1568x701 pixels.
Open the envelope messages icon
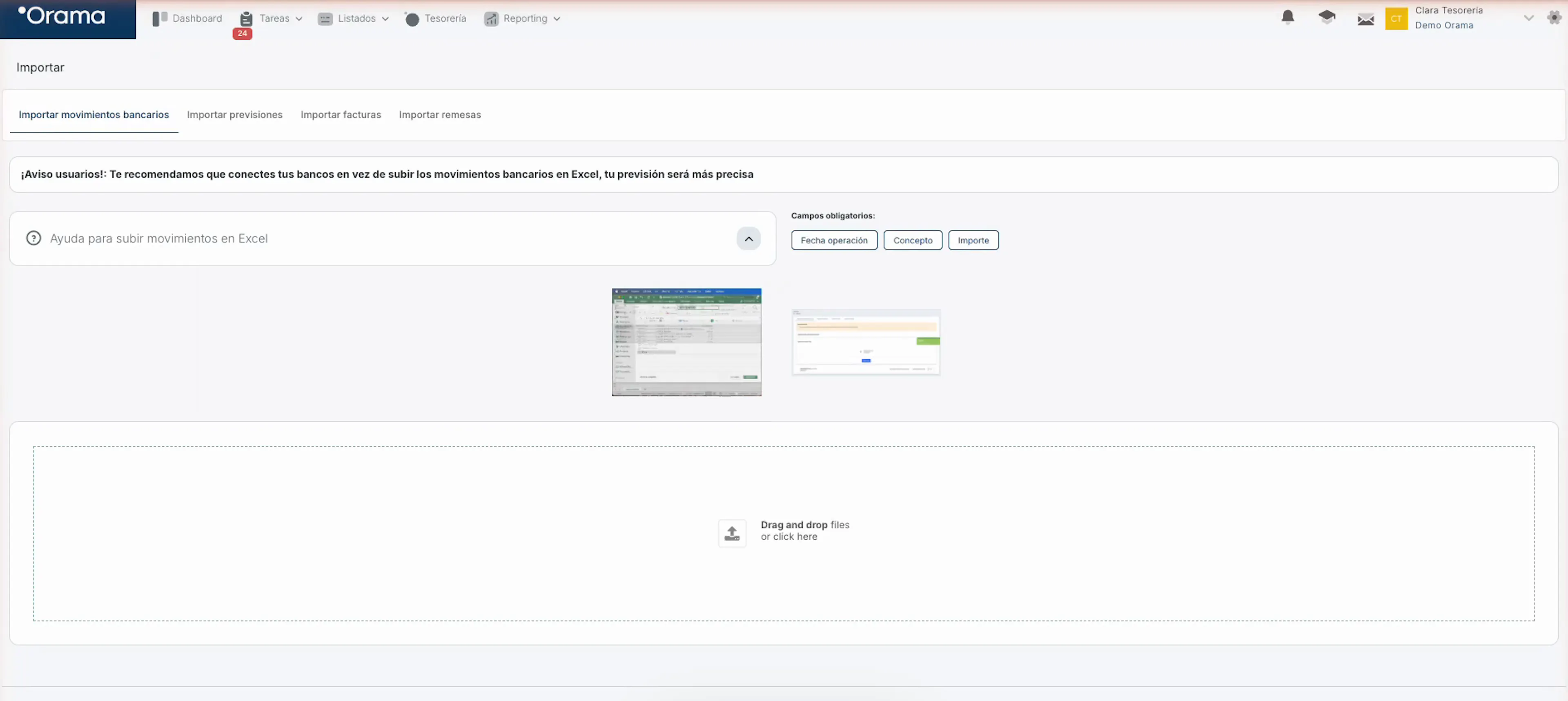(x=1365, y=19)
